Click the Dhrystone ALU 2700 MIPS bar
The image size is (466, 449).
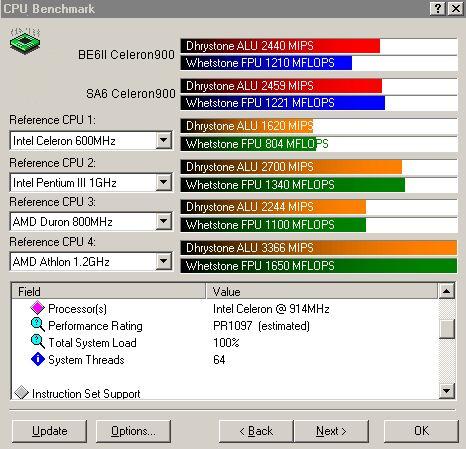pyautogui.click(x=291, y=167)
